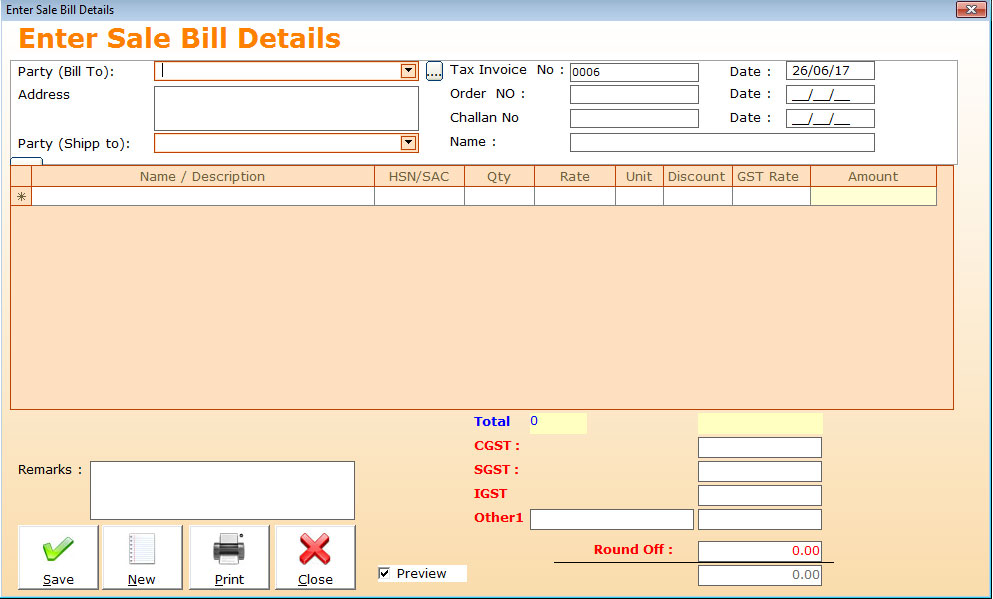
Task: Click the Challan No input field
Action: 634,118
